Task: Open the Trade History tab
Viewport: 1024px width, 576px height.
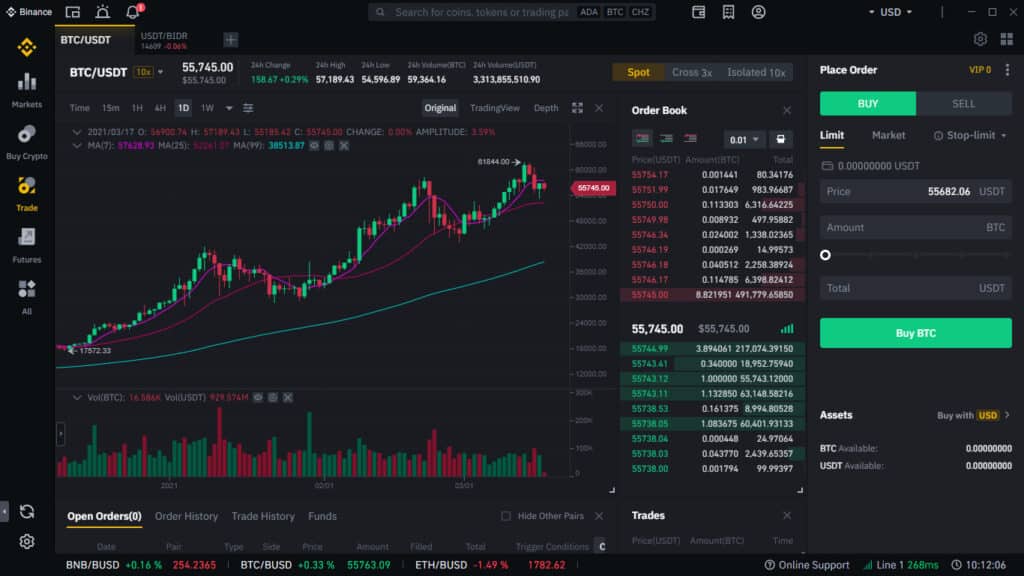Action: [x=263, y=516]
